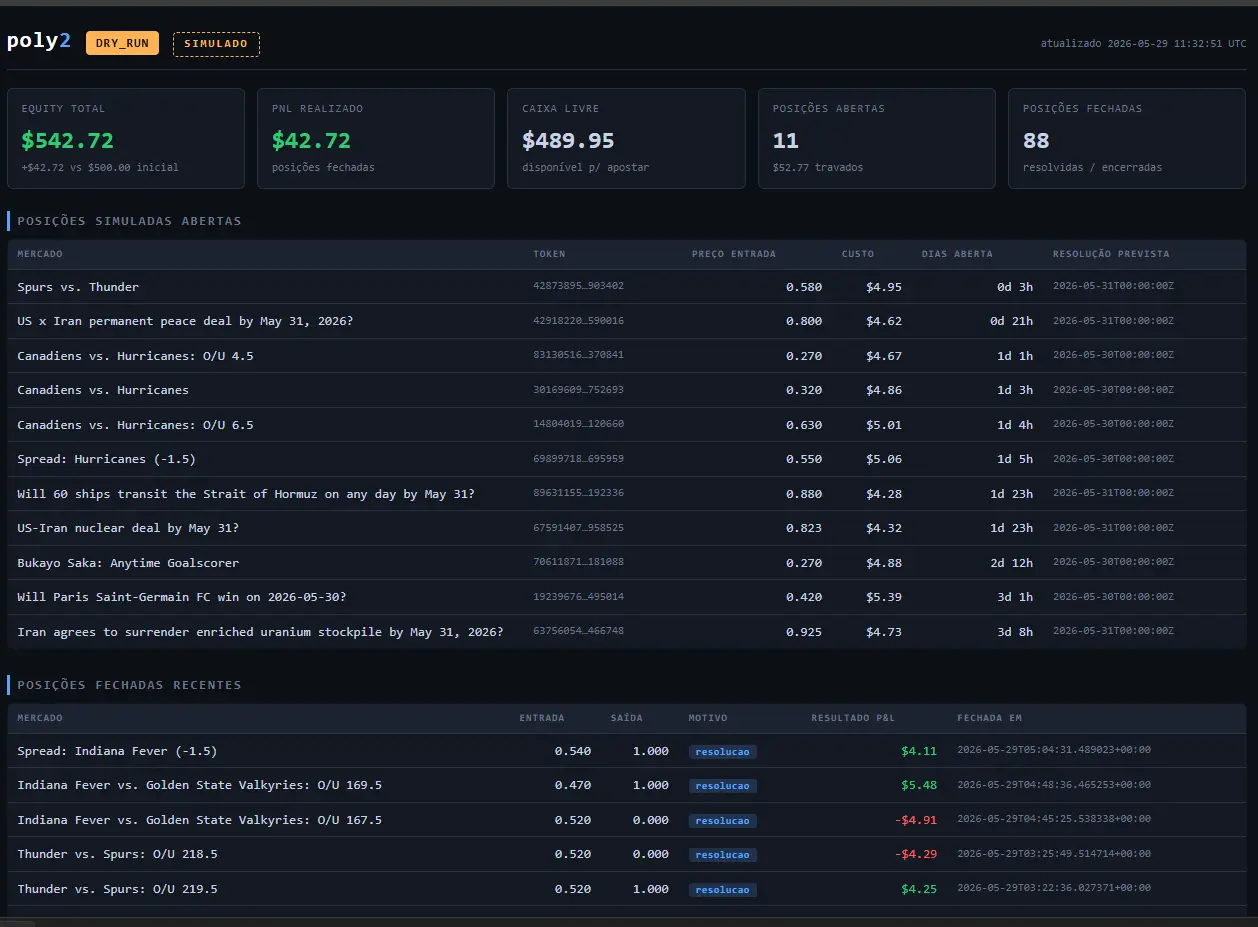The image size is (1258, 927).
Task: Select the Iran enriched uranium stockpile row
Action: tap(627, 632)
